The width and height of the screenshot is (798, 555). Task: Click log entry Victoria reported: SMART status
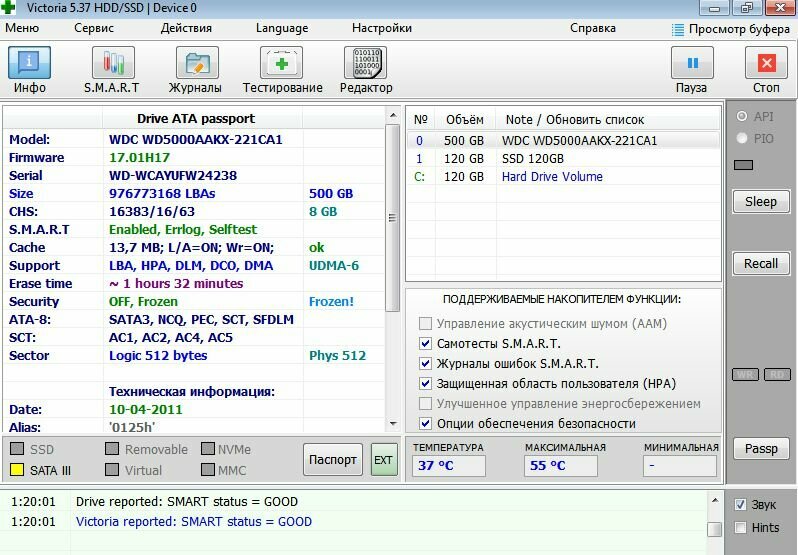coord(193,522)
